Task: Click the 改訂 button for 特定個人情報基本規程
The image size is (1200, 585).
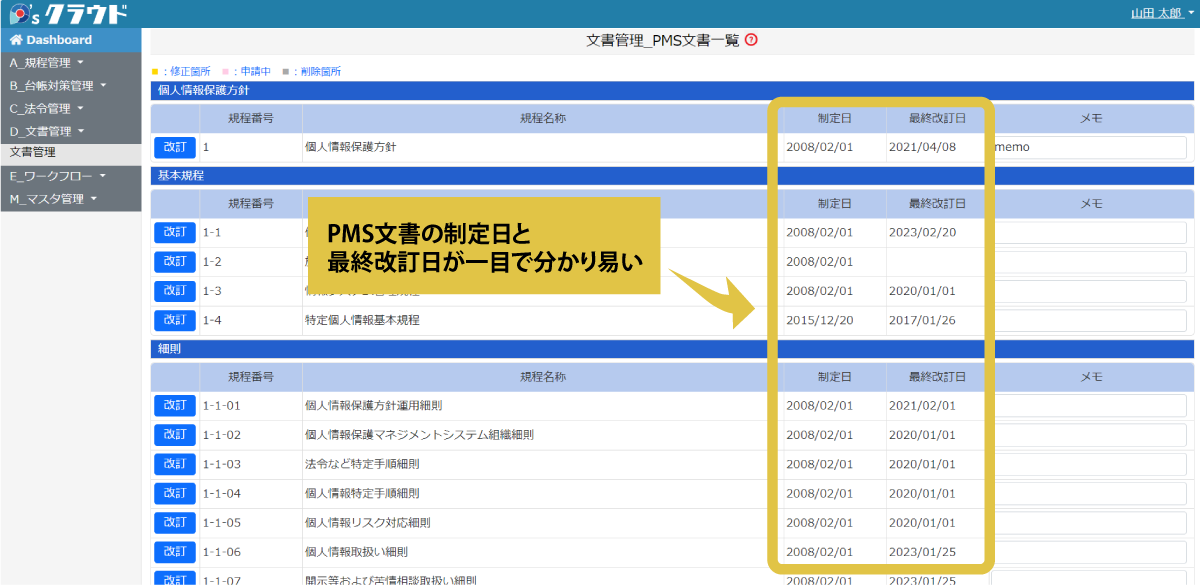Action: (174, 320)
